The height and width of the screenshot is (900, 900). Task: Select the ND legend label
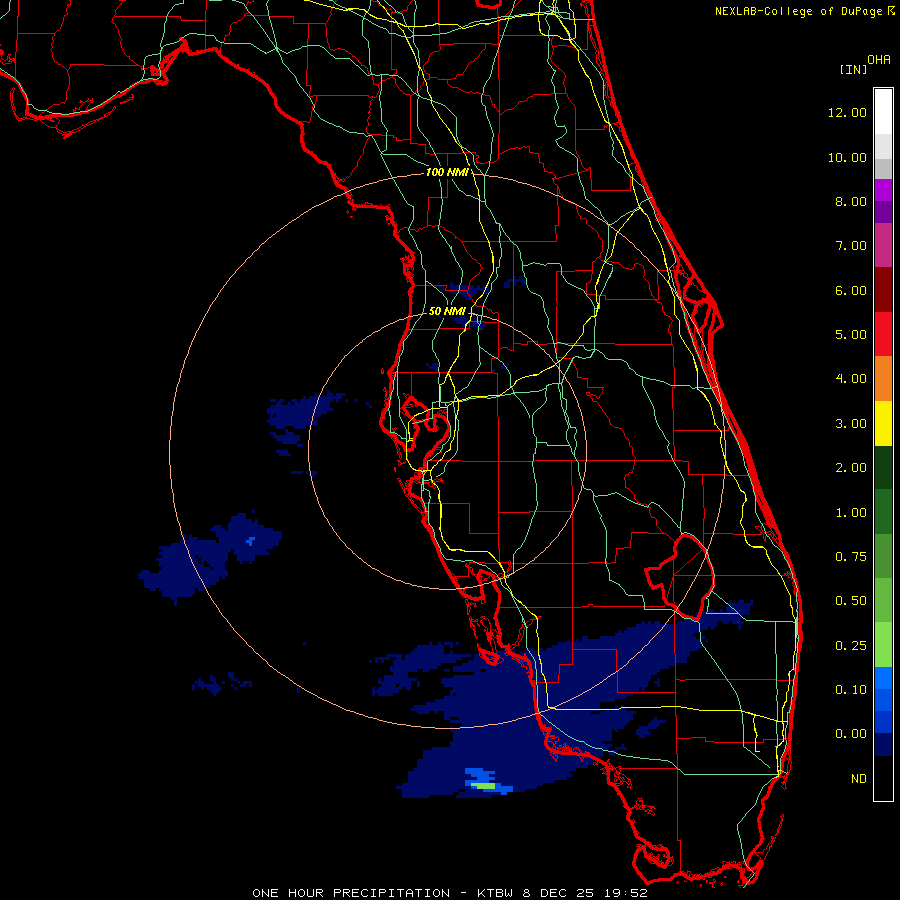click(859, 779)
